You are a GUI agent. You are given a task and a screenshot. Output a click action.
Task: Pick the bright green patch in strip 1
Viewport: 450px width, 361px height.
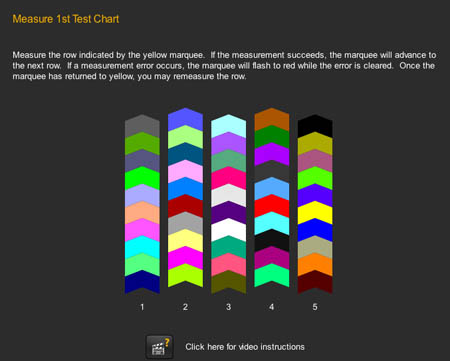tap(142, 178)
